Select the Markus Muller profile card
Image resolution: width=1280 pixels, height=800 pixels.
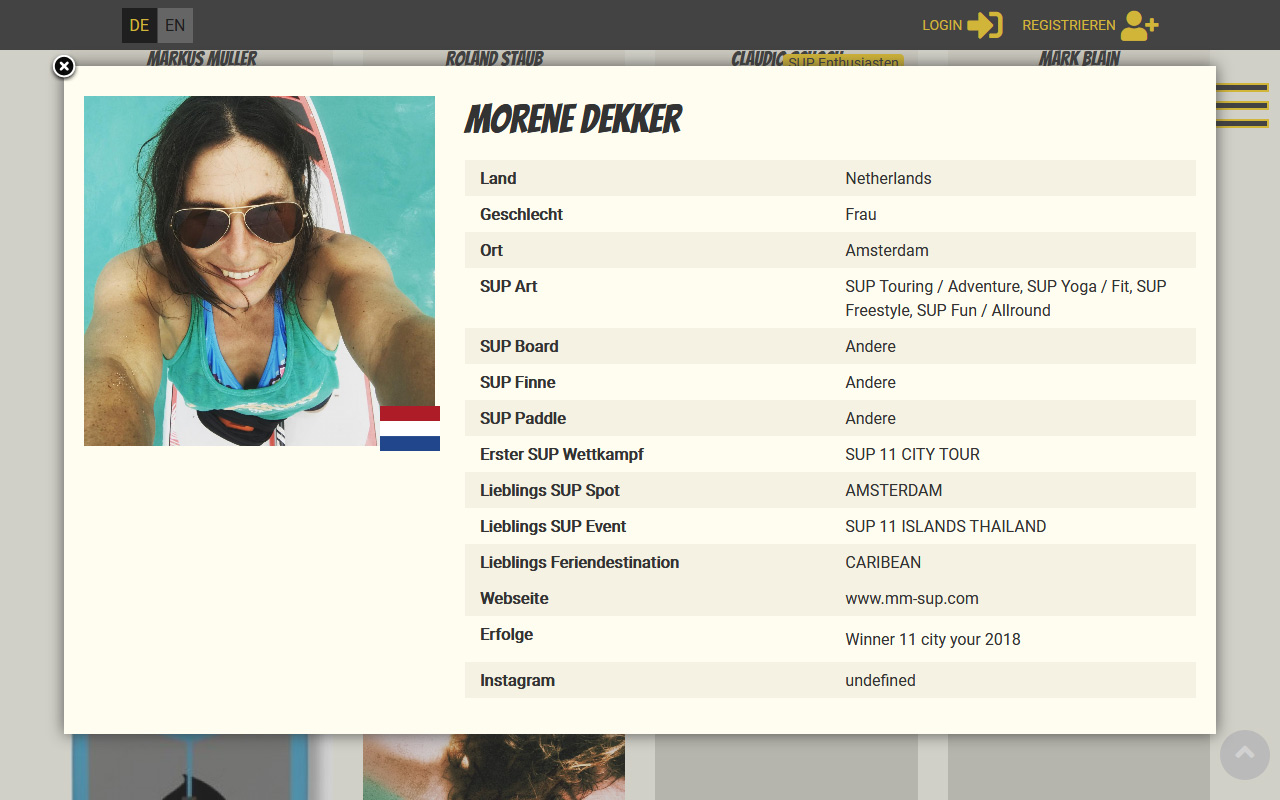tap(202, 58)
